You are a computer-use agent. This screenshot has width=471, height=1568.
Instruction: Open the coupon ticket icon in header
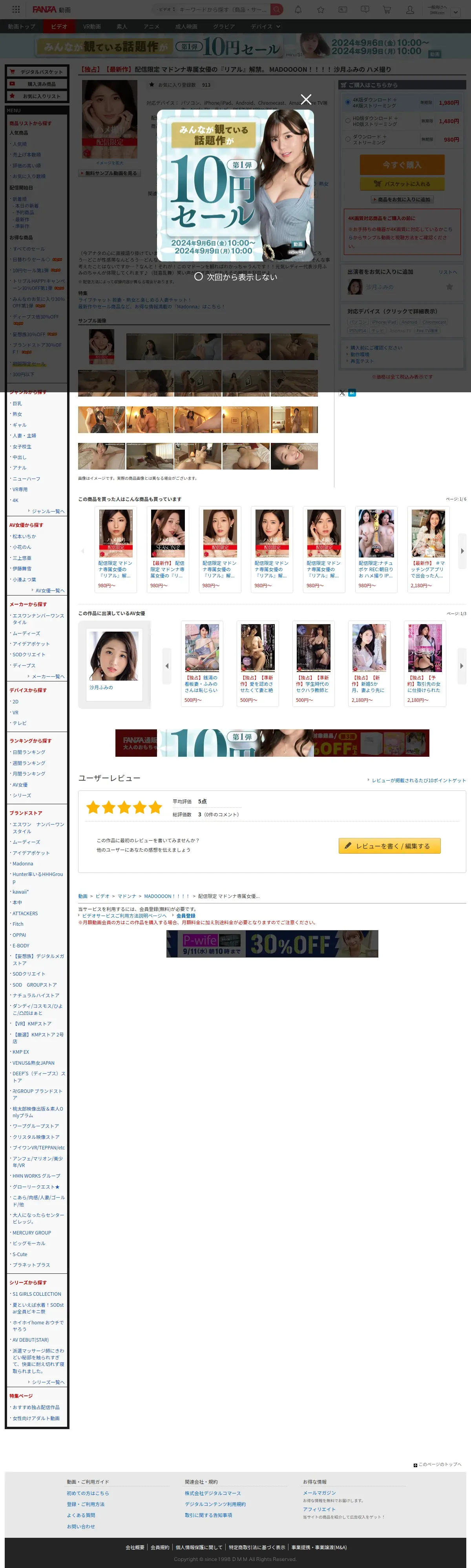(342, 9)
